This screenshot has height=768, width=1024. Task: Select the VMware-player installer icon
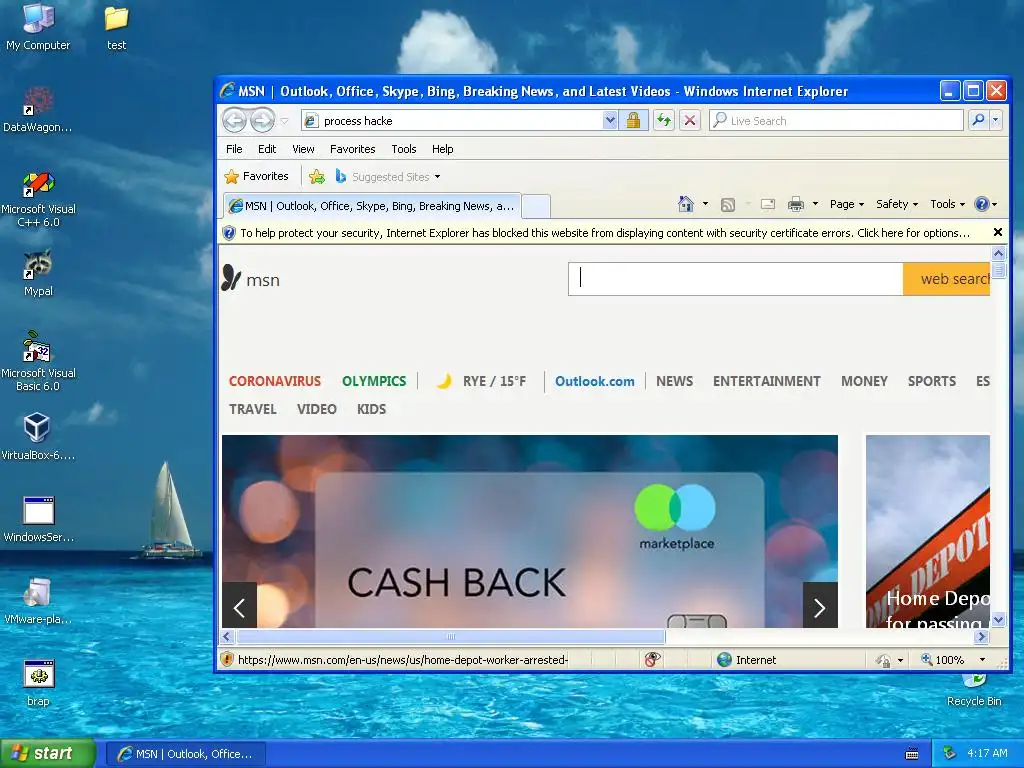(38, 601)
